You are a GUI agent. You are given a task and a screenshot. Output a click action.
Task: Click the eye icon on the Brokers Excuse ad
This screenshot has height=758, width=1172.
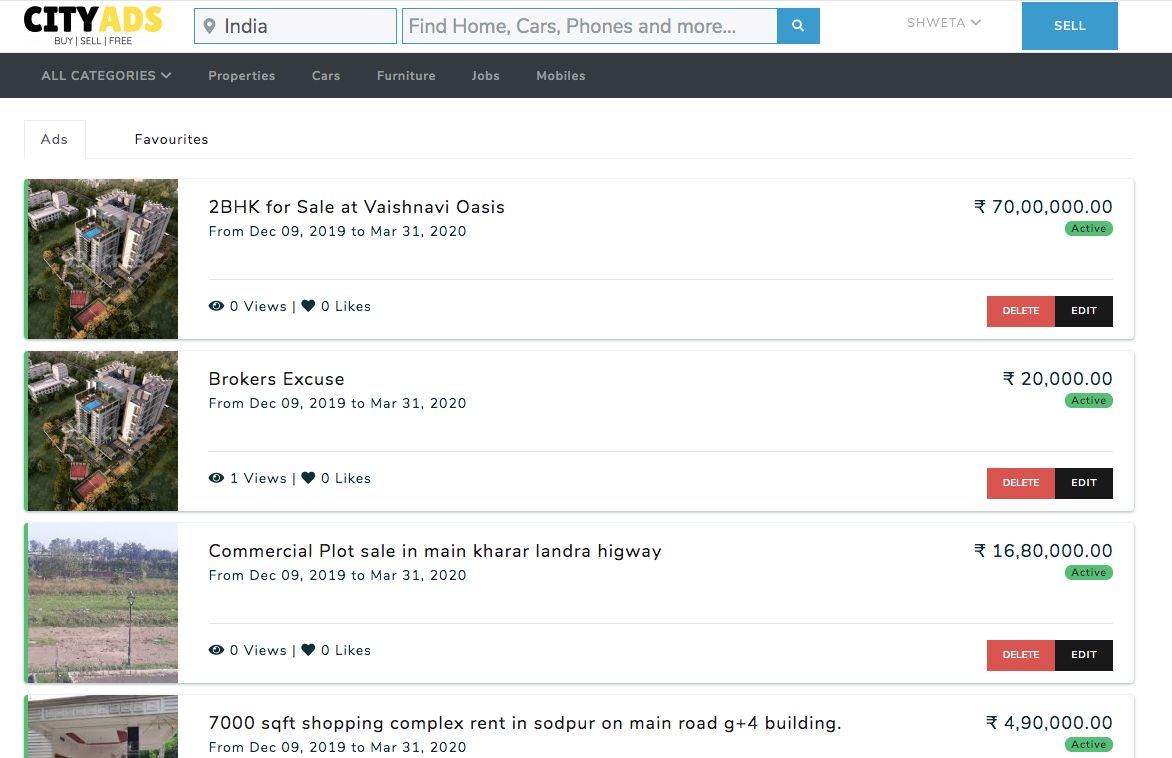216,478
